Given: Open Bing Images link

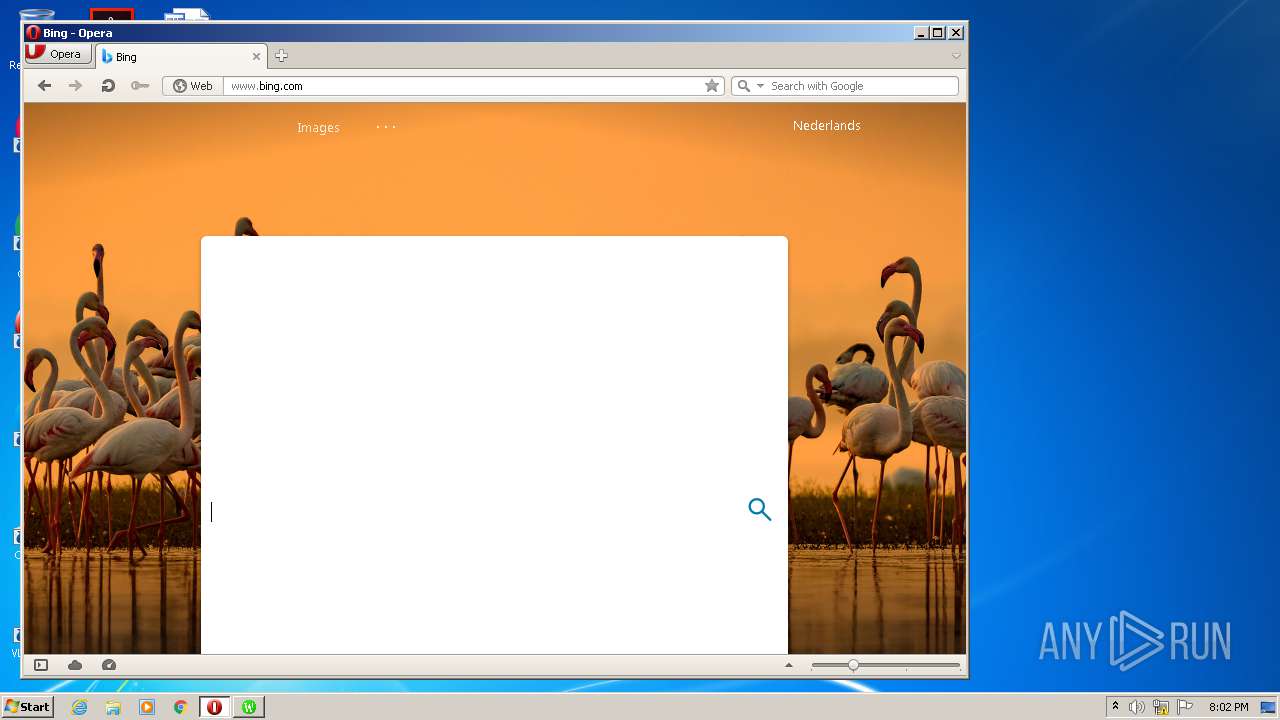Looking at the screenshot, I should 318,128.
